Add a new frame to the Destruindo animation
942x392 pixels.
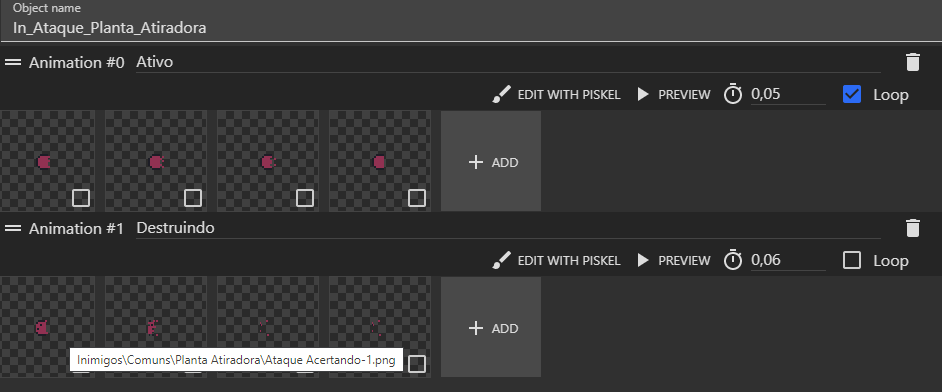491,327
